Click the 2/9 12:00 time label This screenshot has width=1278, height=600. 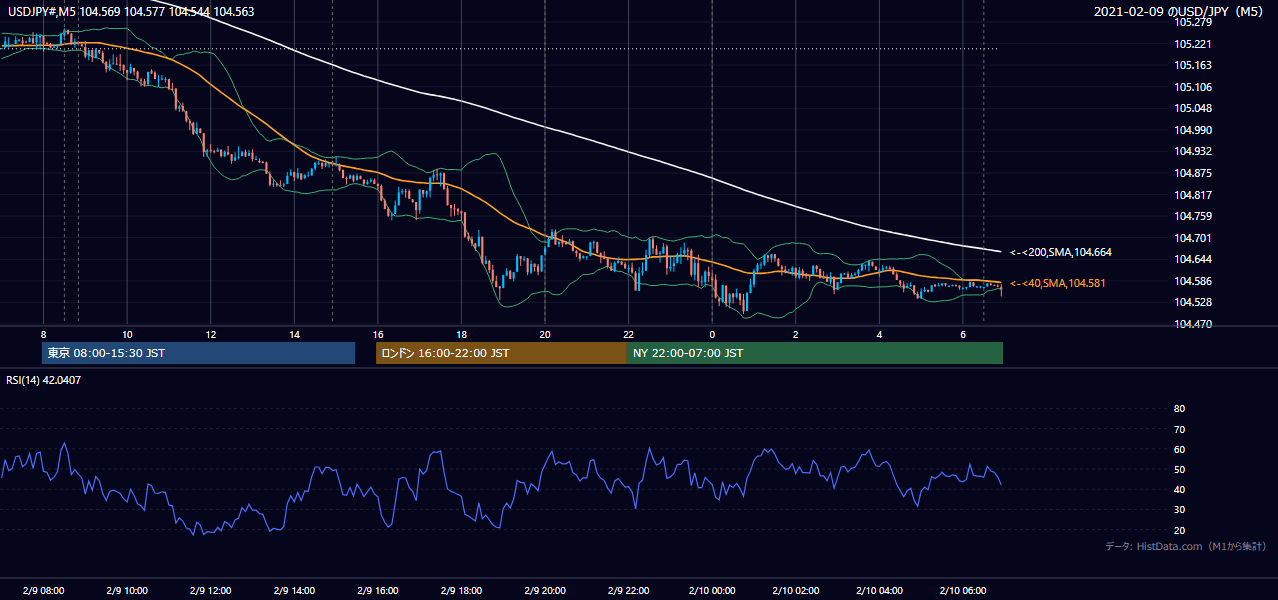(211, 591)
